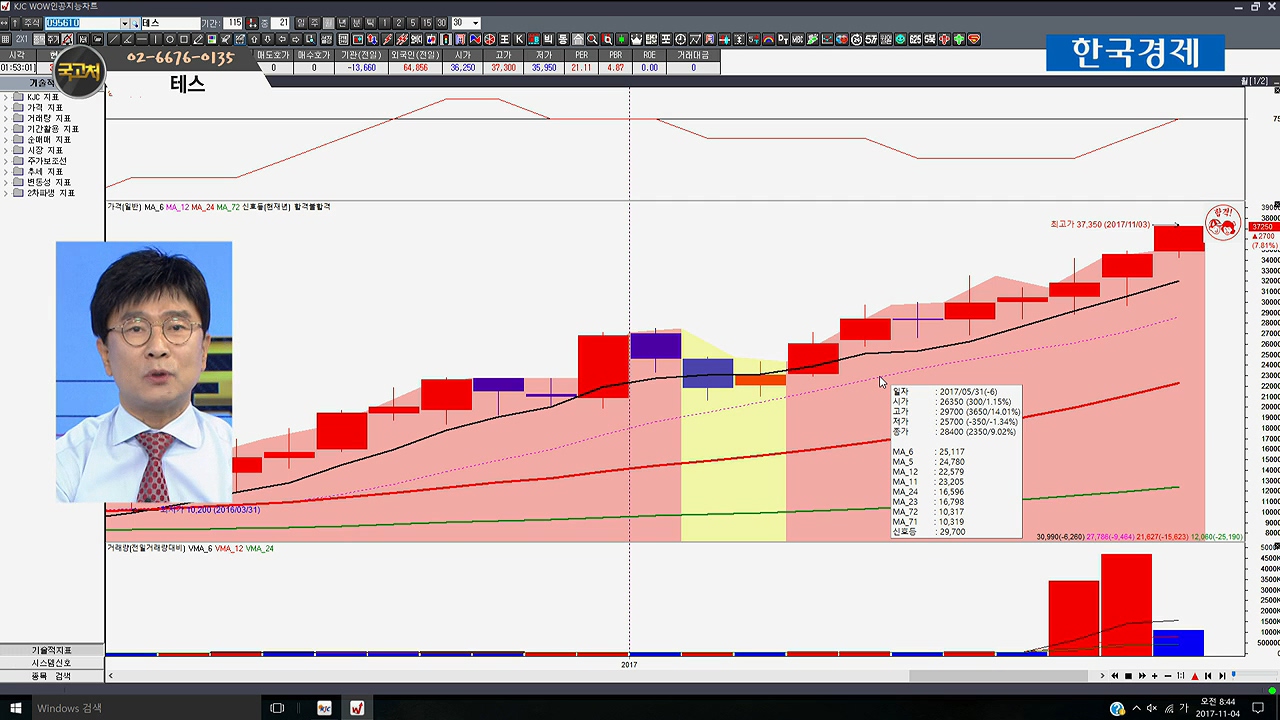Click the magnifier zoom icon in toolbar
The image size is (1280, 720).
pos(593,40)
